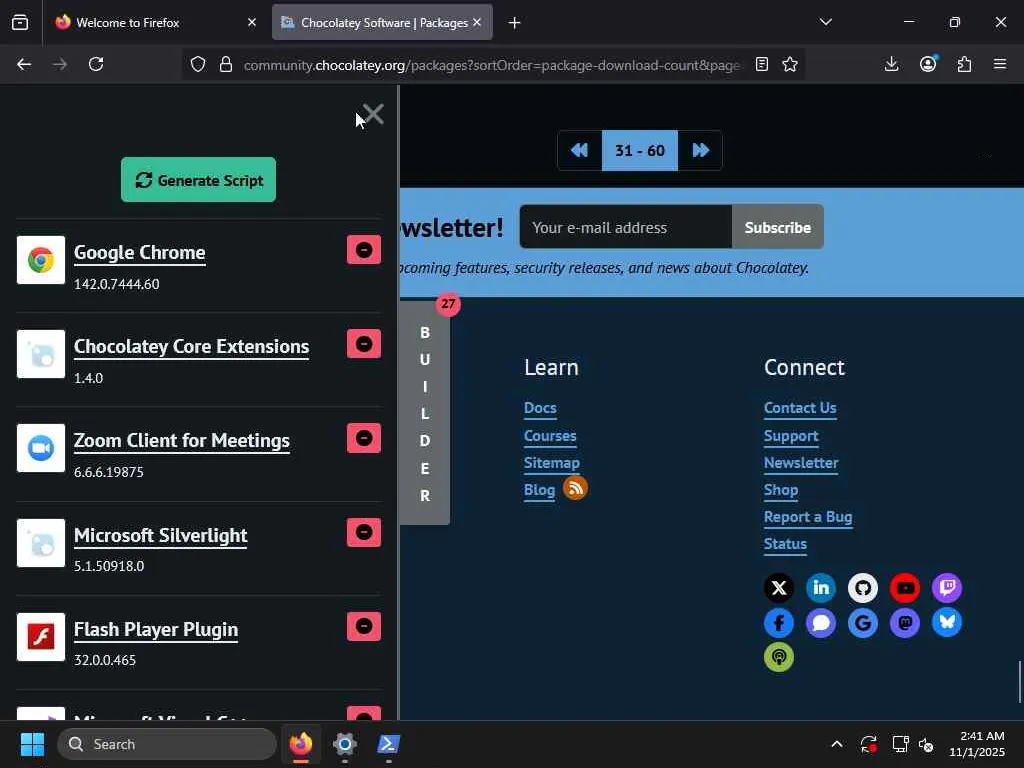Open the Bluesky butterfly icon
The image size is (1024, 768).
(x=947, y=622)
